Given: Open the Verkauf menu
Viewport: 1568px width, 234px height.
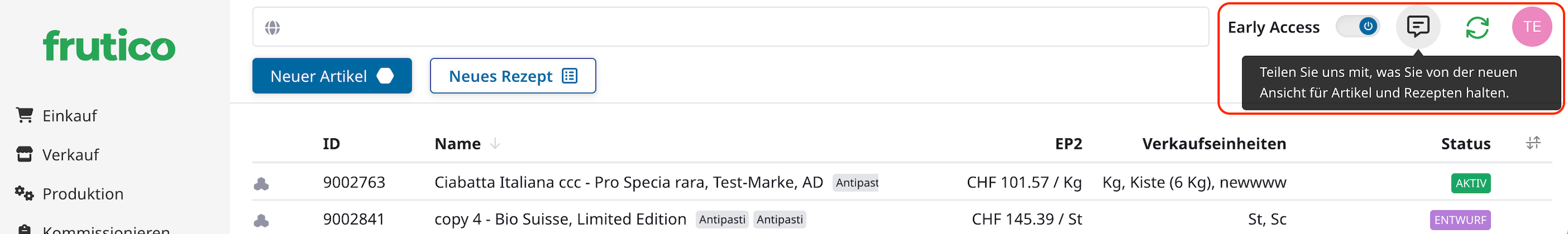Looking at the screenshot, I should tap(70, 155).
